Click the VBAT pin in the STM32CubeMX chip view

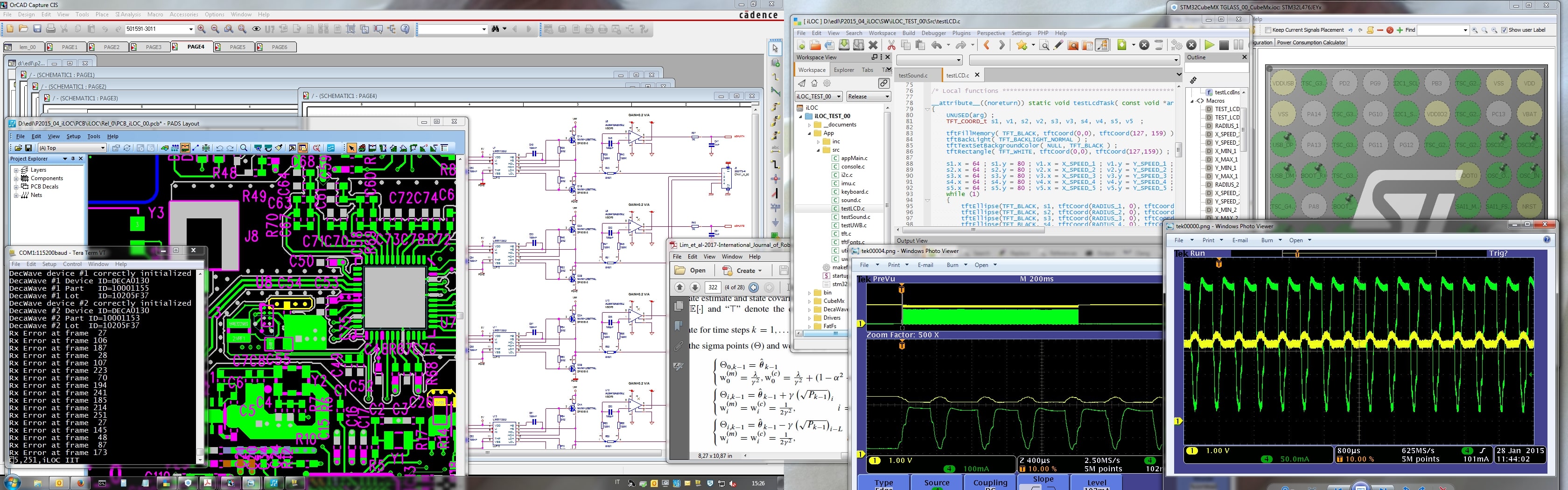click(x=1529, y=114)
